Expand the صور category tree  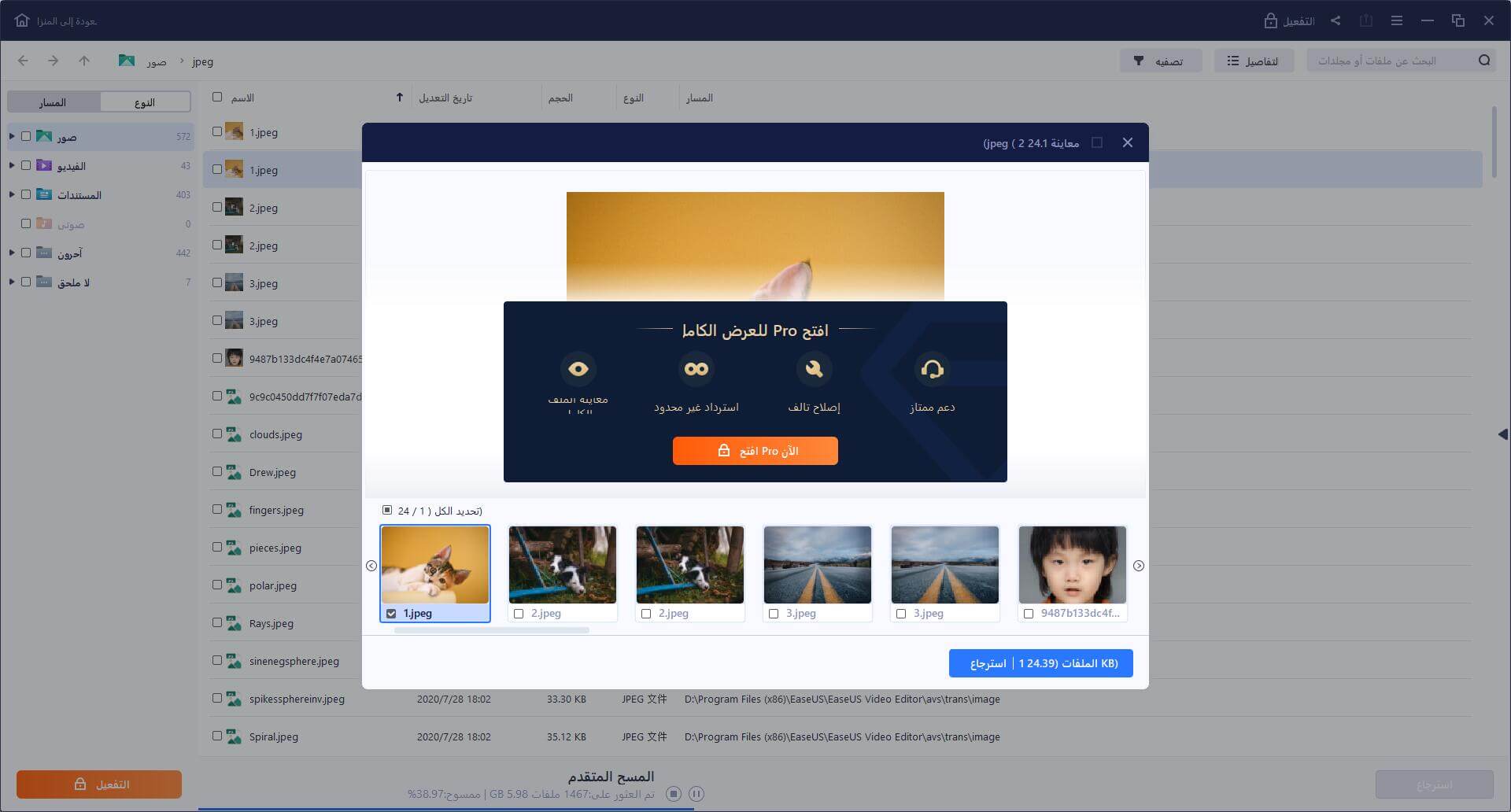click(x=12, y=137)
